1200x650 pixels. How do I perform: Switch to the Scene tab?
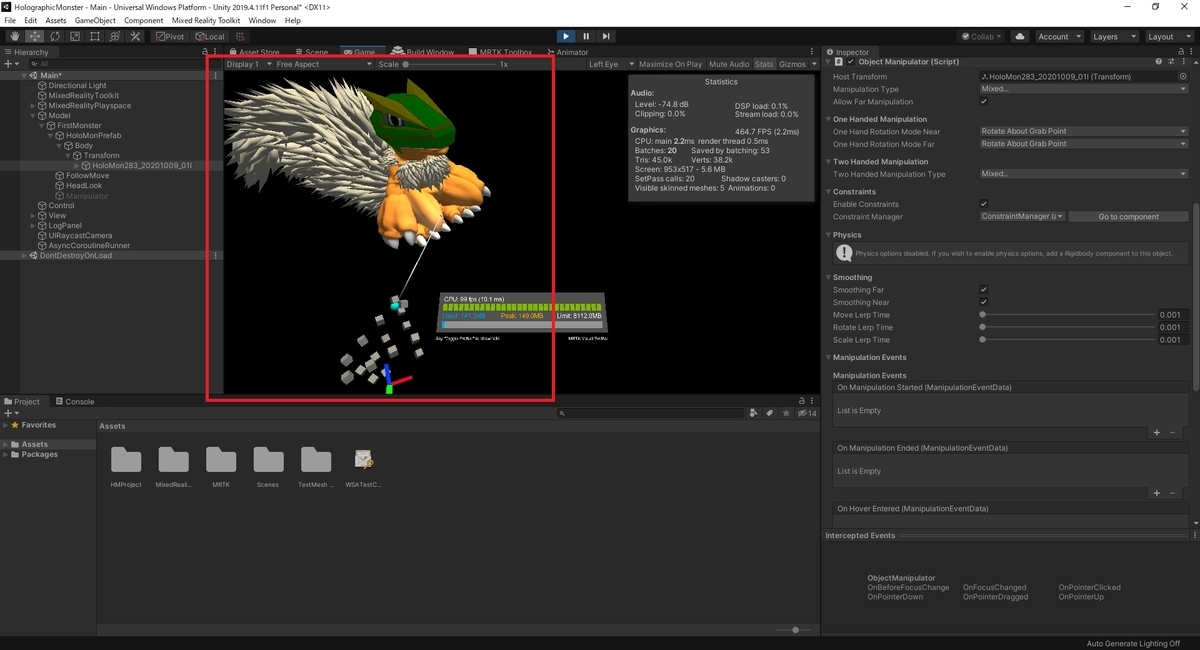click(311, 52)
